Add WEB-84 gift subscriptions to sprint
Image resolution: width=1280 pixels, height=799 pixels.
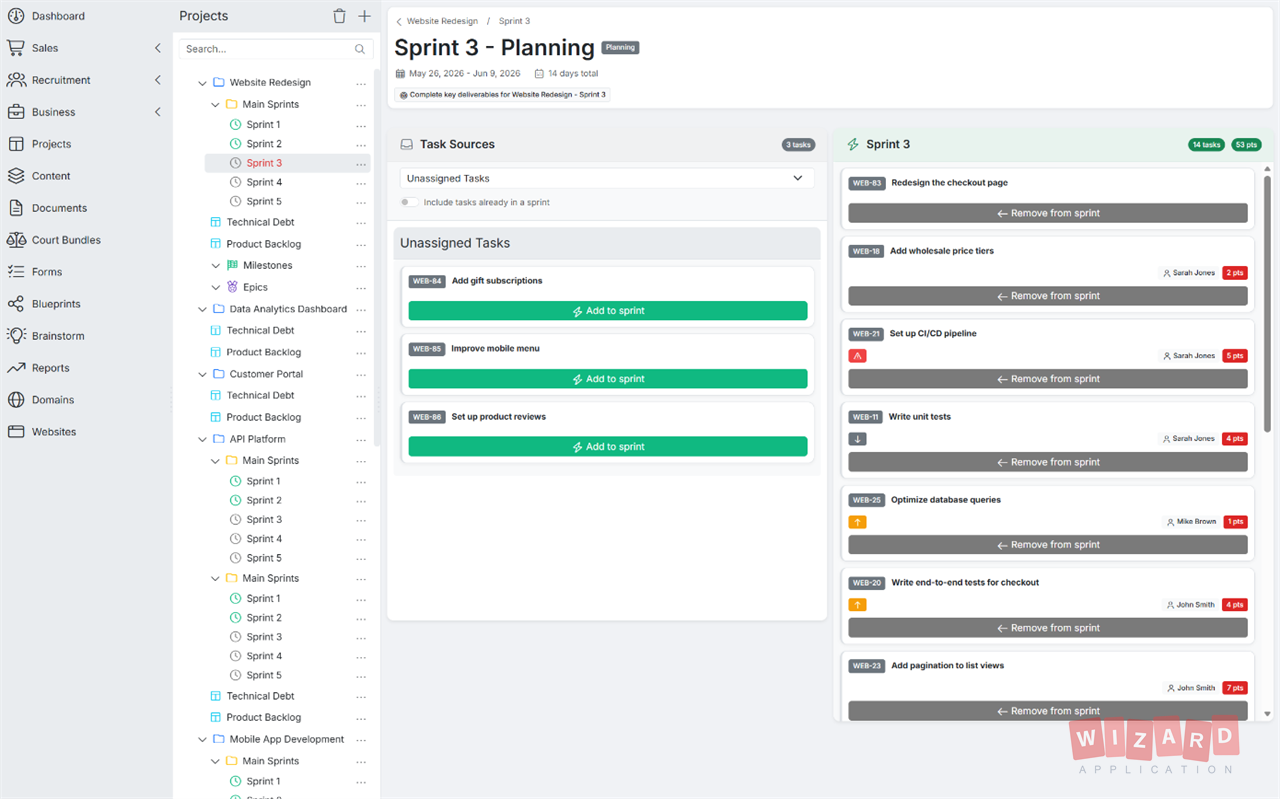pos(608,311)
